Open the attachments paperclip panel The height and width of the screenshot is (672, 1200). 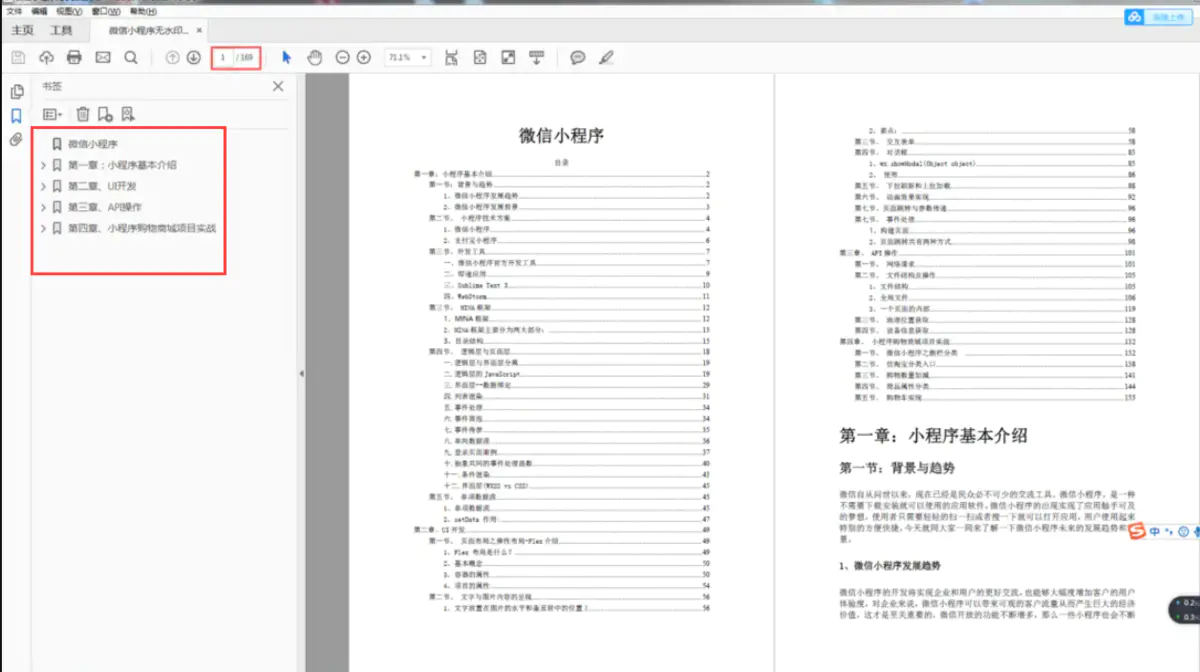coord(16,140)
